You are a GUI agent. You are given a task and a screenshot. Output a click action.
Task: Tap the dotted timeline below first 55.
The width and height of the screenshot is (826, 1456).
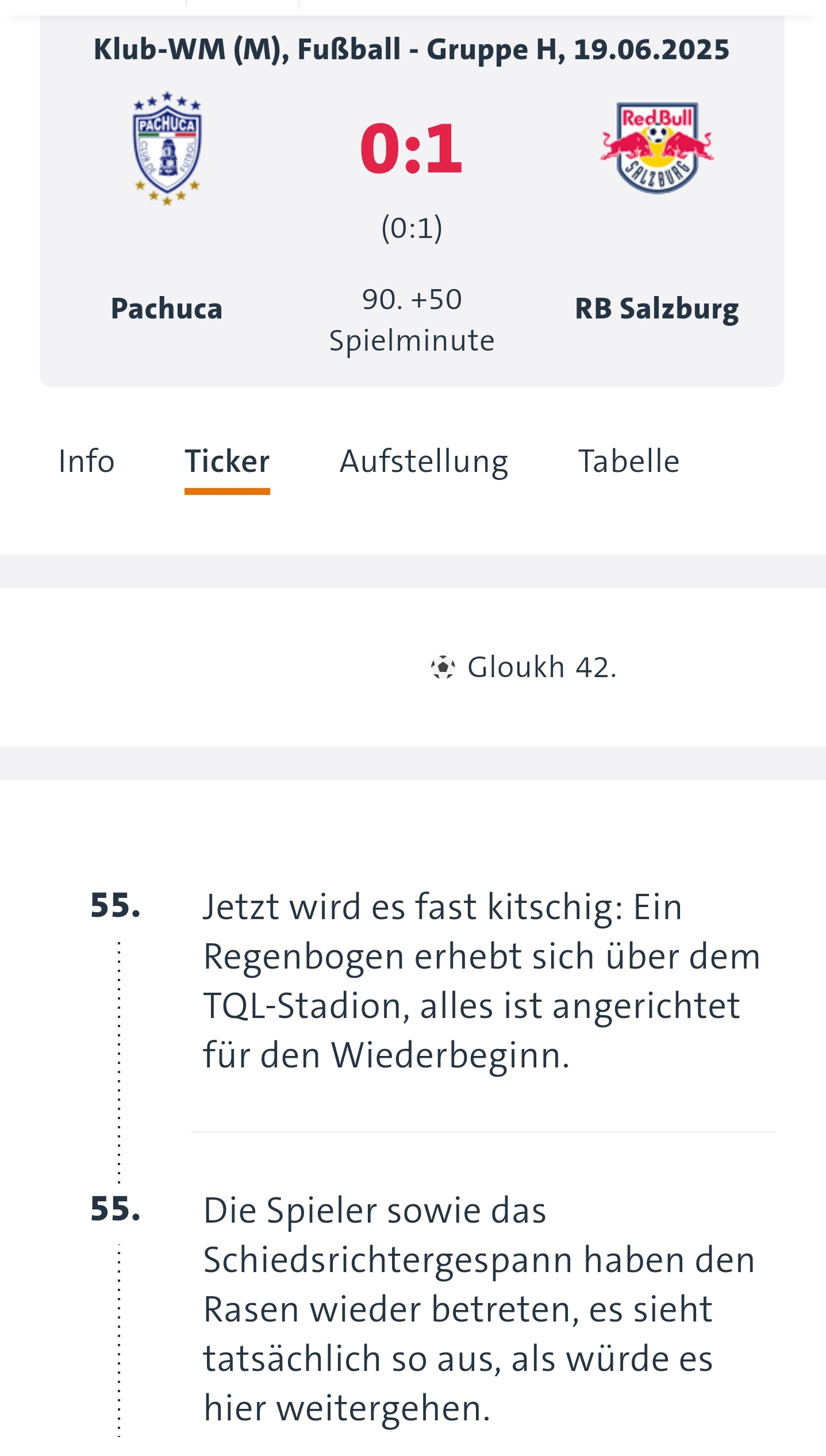point(119,1062)
